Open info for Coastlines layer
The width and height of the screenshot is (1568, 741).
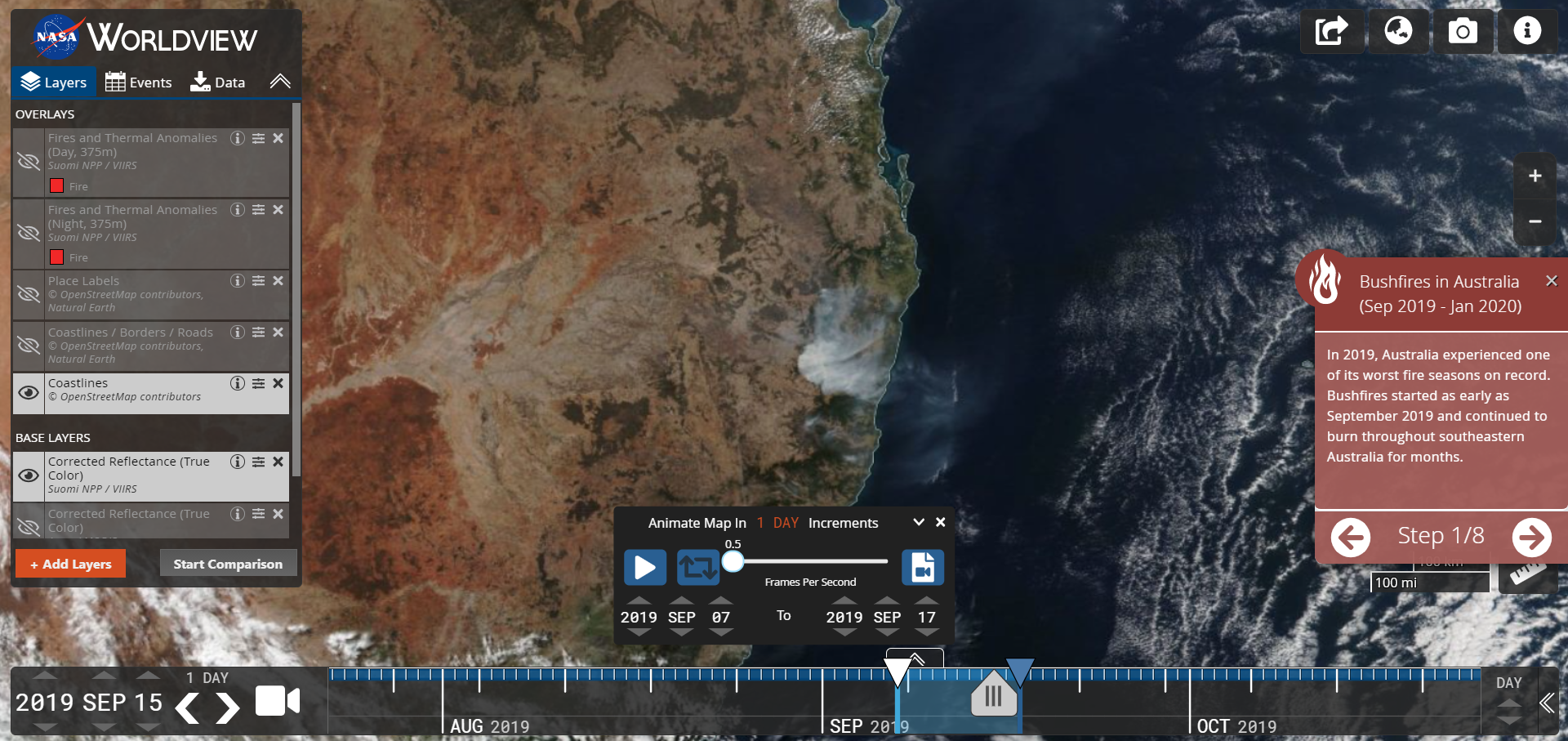coord(238,383)
